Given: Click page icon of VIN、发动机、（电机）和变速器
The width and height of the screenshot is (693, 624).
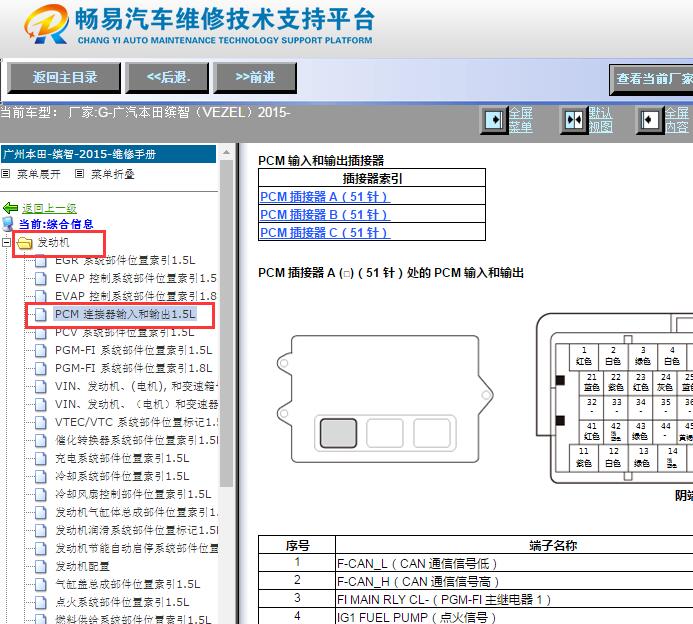Looking at the screenshot, I should (41, 405).
